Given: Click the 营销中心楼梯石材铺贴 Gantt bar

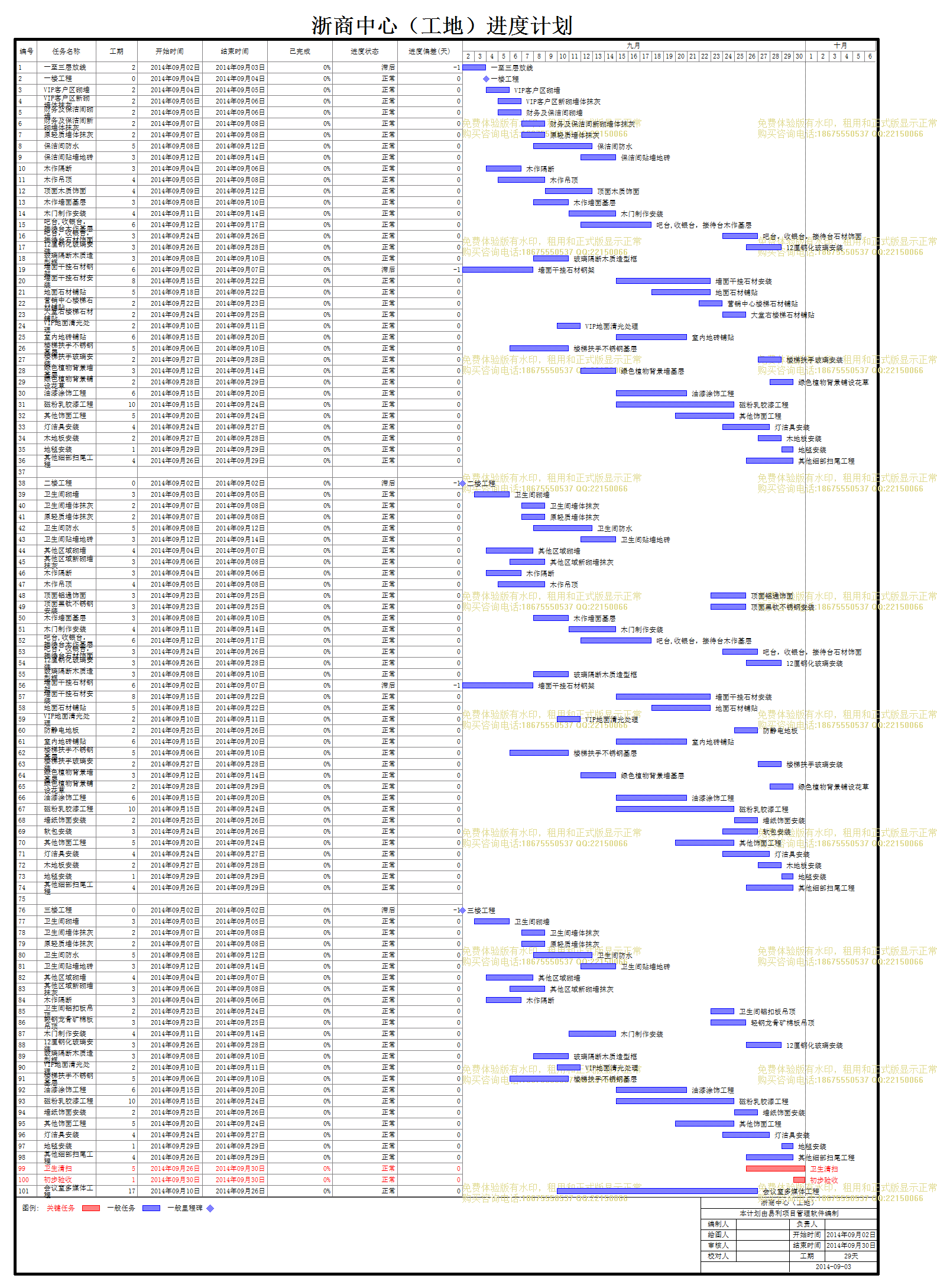Looking at the screenshot, I should click(711, 303).
